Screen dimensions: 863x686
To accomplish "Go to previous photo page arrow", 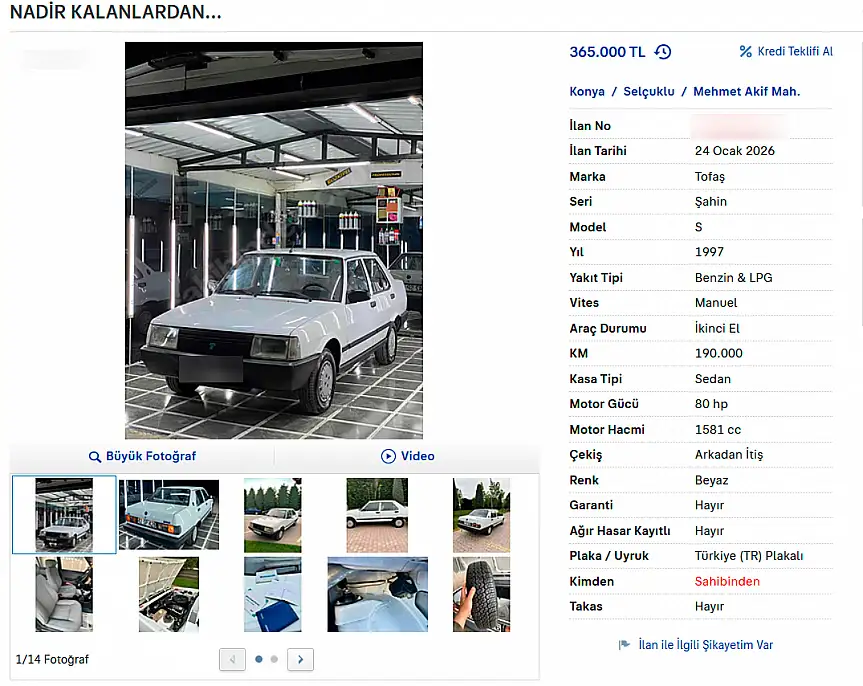I will (232, 659).
